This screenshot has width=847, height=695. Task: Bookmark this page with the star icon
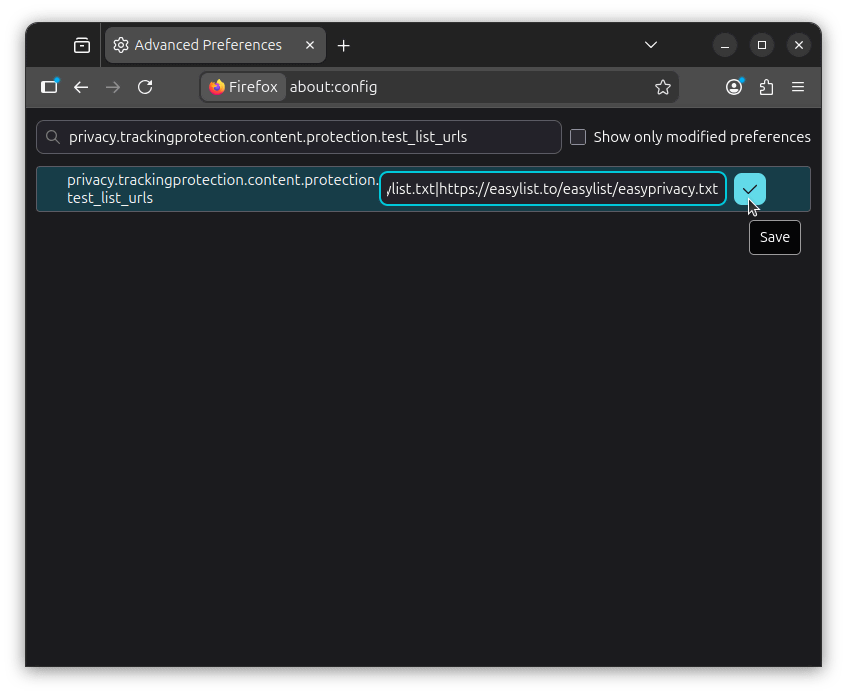(x=662, y=87)
